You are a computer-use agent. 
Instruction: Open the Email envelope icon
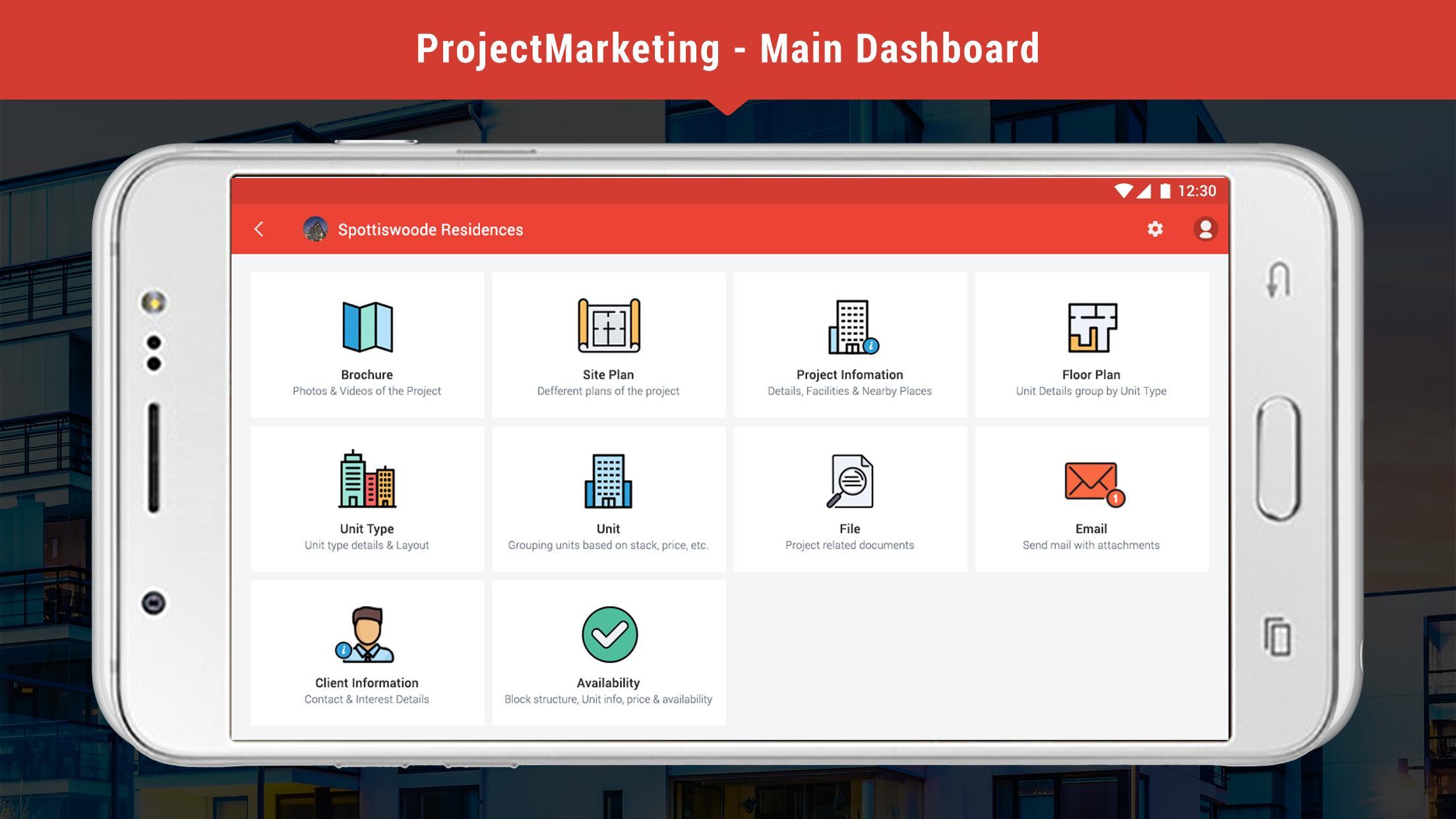pos(1095,484)
